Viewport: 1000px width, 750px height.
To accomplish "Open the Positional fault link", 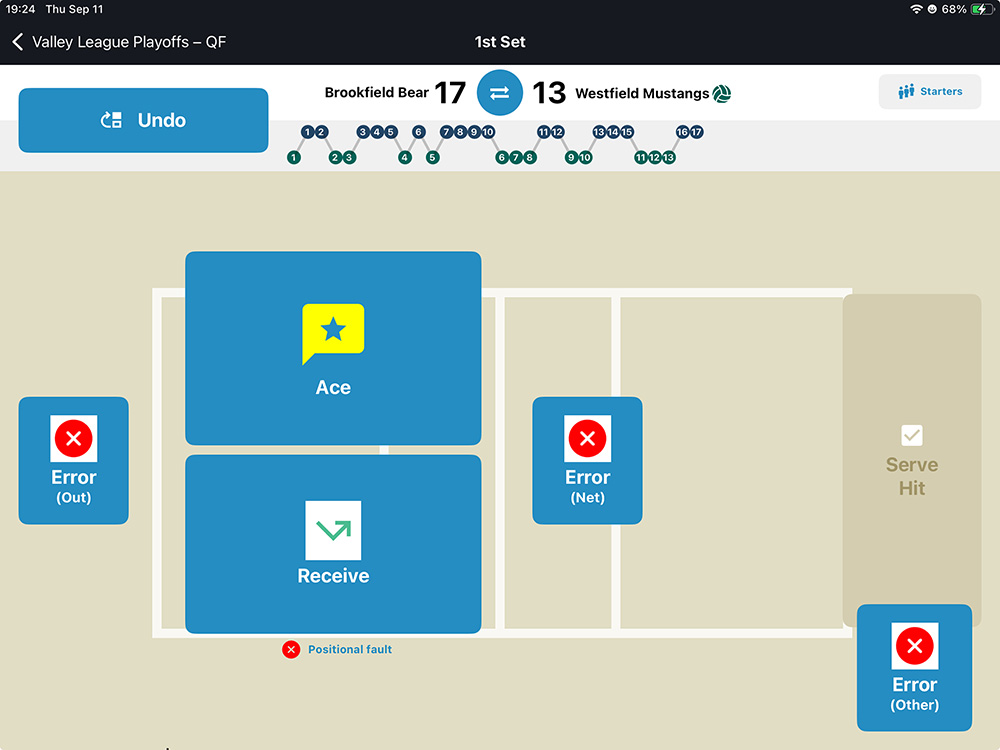I will click(350, 650).
